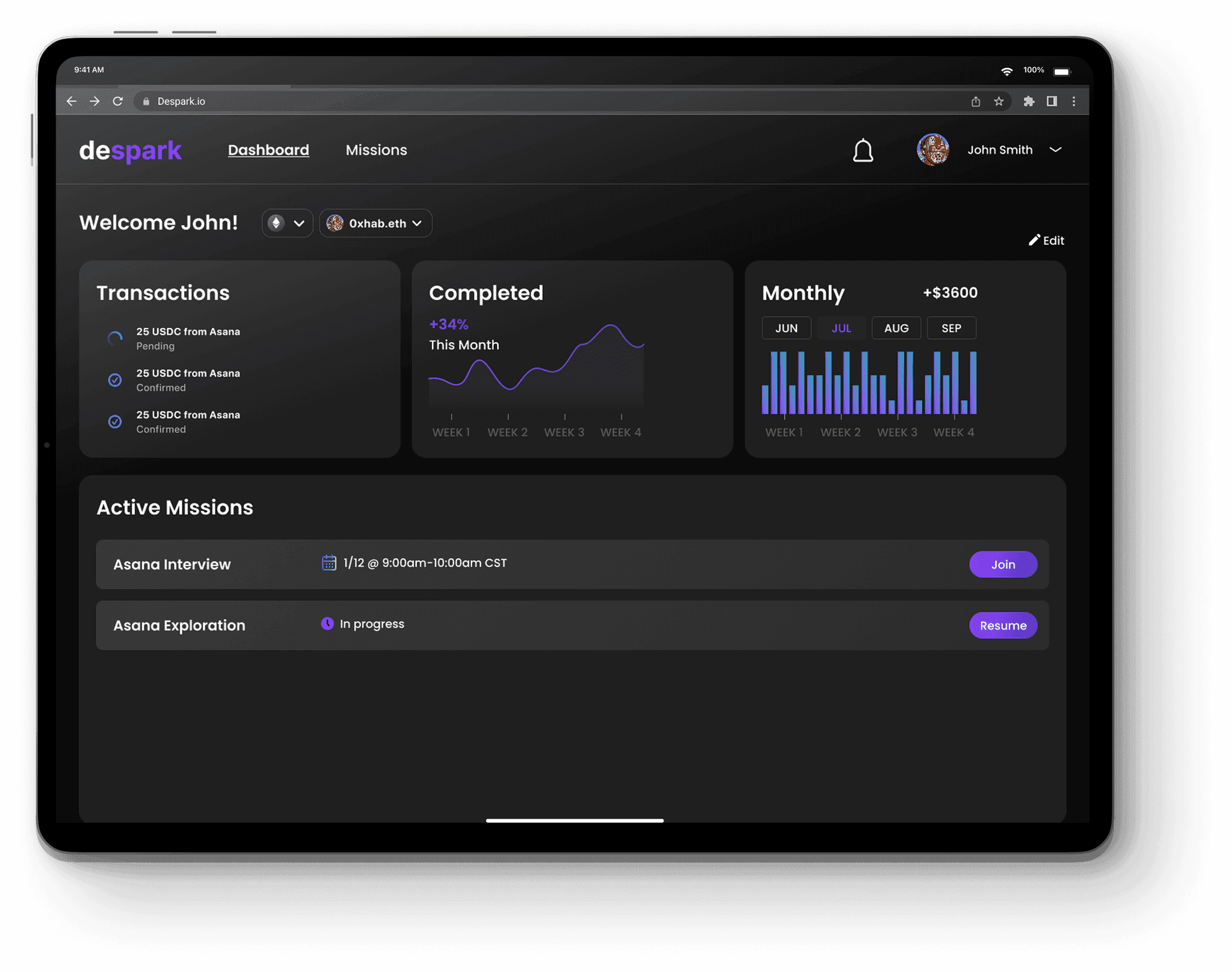Select the JUL month tab
1232x972 pixels.
pyautogui.click(x=841, y=328)
